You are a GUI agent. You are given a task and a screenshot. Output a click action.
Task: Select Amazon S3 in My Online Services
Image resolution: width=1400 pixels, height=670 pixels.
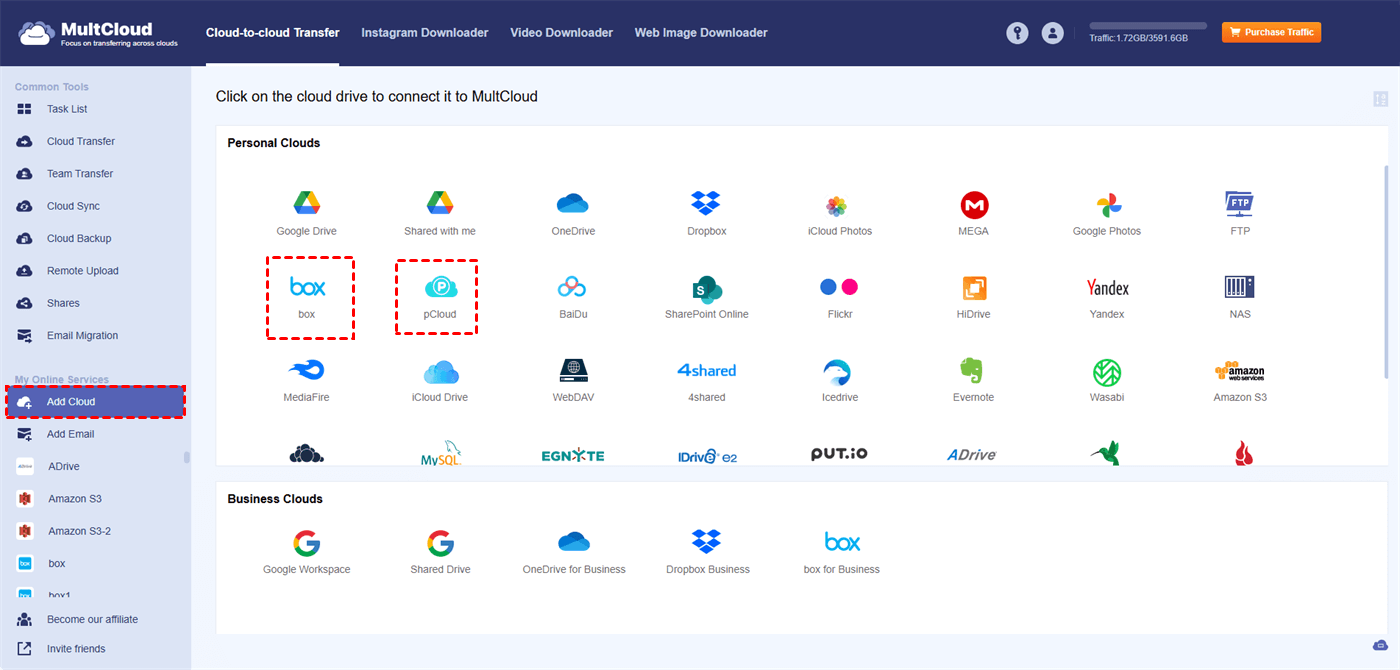point(74,498)
